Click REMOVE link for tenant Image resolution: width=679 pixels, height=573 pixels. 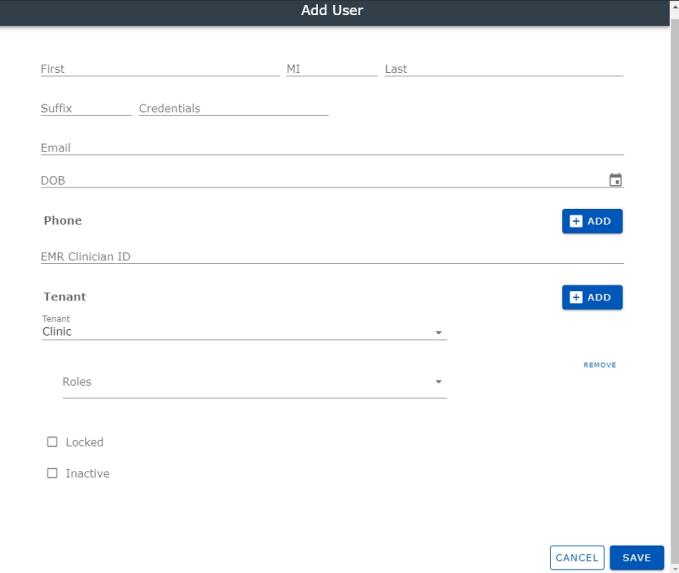point(599,365)
